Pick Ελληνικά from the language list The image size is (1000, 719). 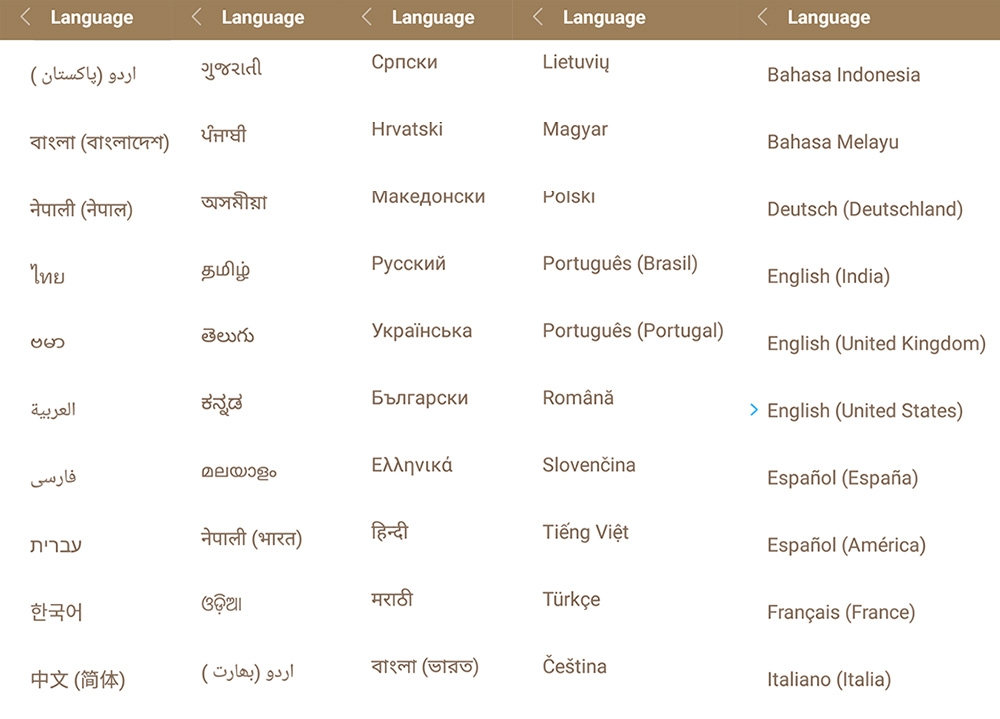pyautogui.click(x=411, y=465)
